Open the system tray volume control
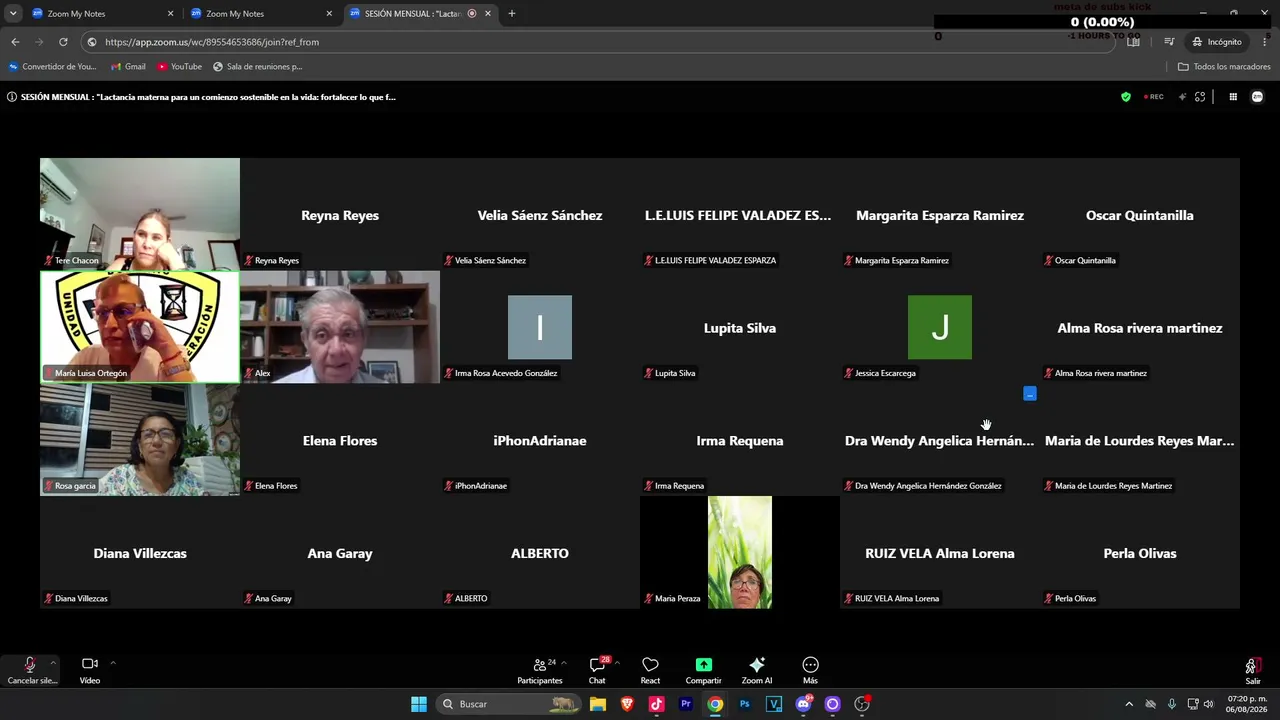Viewport: 1280px width, 720px height. tap(1208, 704)
